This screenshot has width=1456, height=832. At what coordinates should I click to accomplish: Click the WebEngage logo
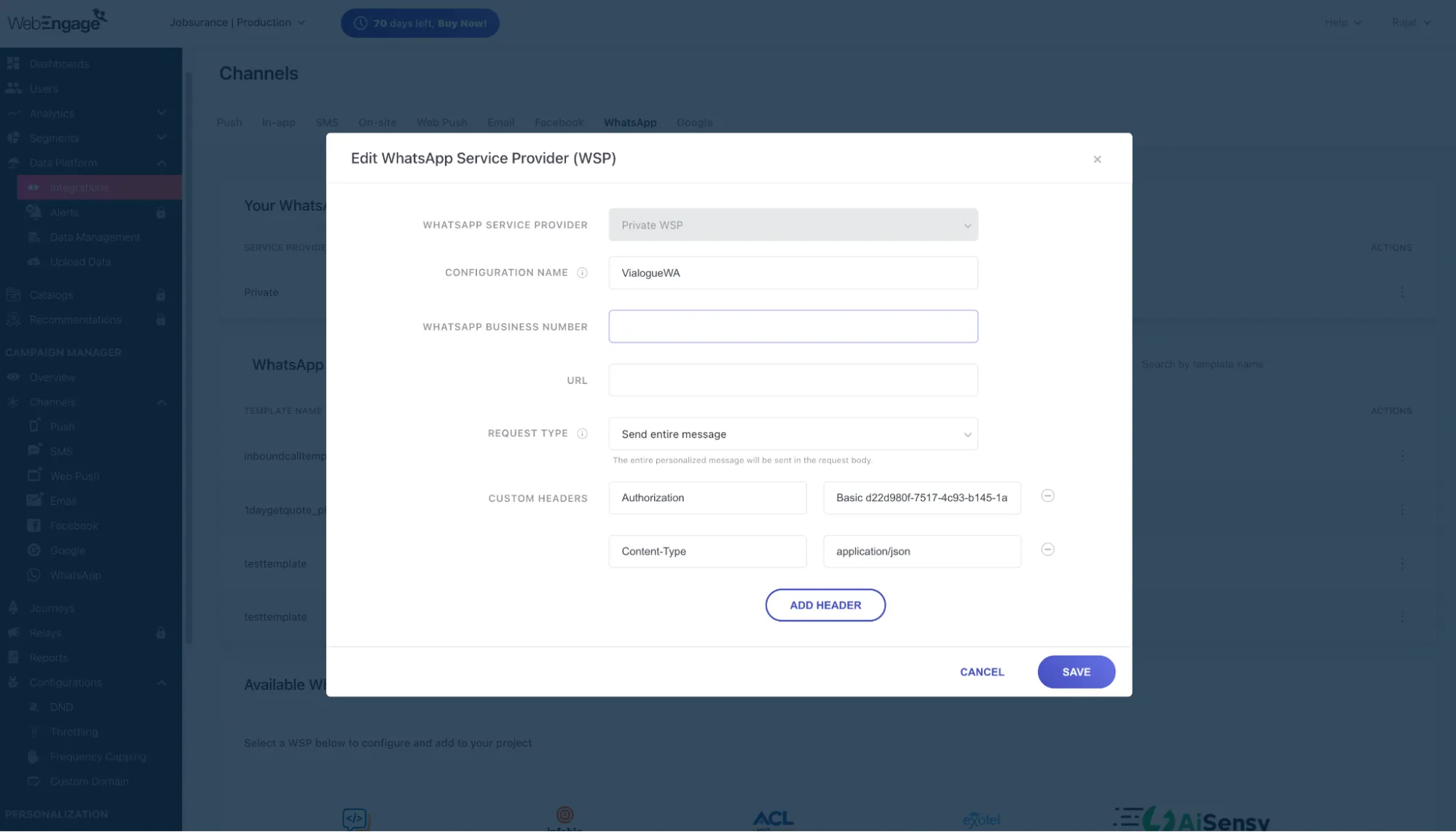pos(57,21)
